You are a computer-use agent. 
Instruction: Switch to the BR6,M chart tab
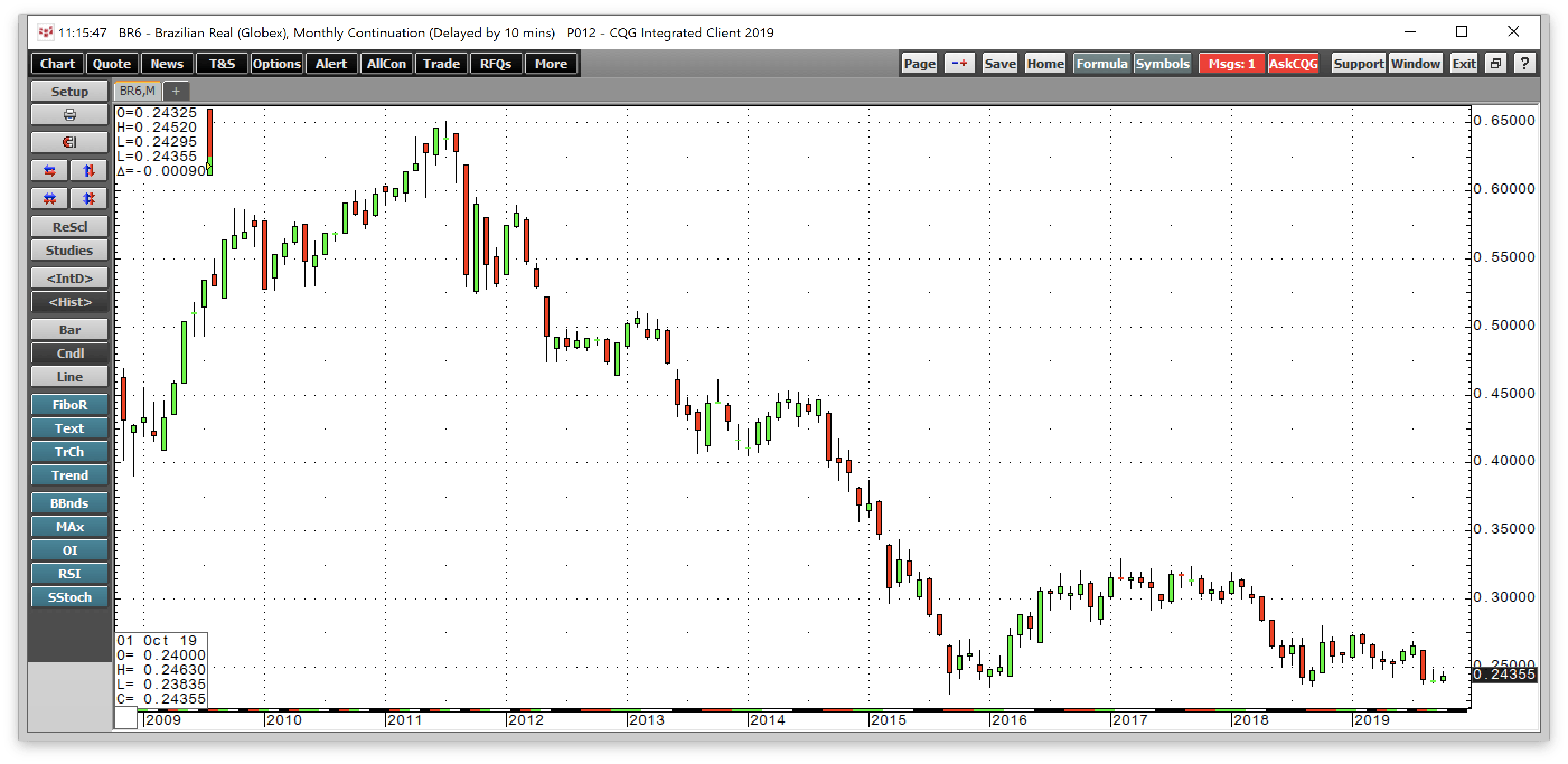(x=138, y=91)
